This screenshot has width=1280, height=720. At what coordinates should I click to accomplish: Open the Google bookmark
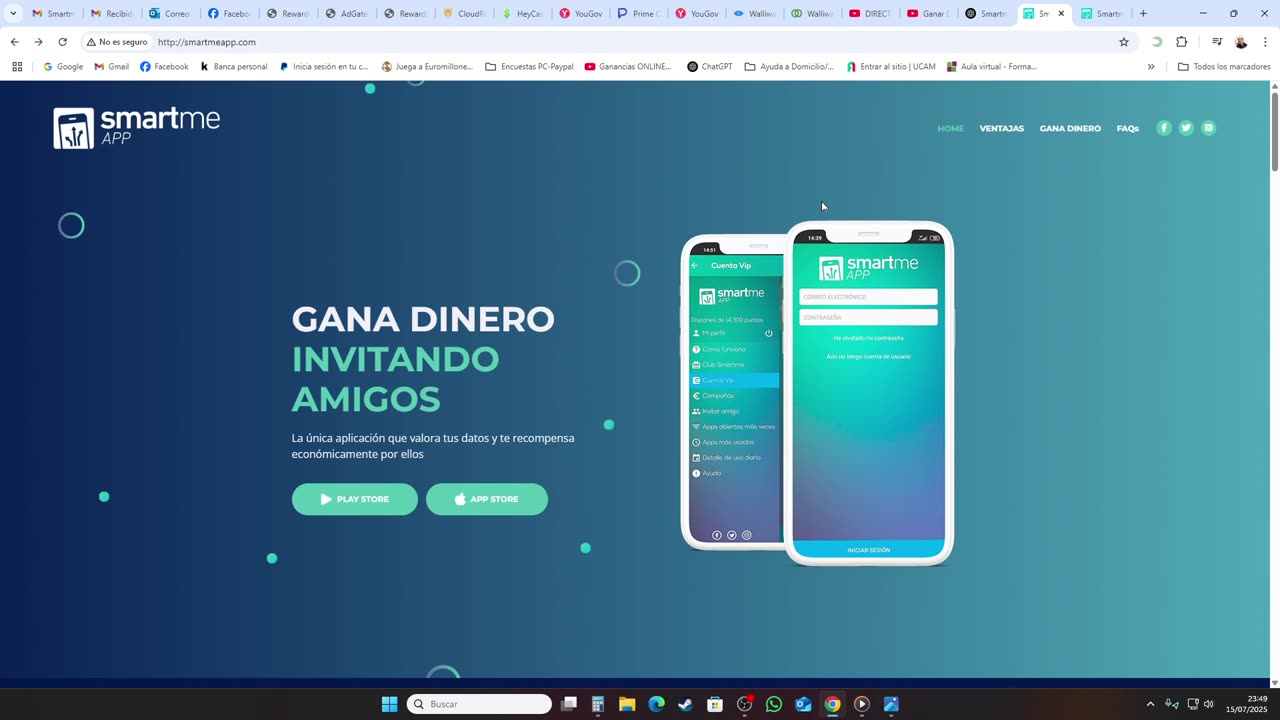coord(63,67)
